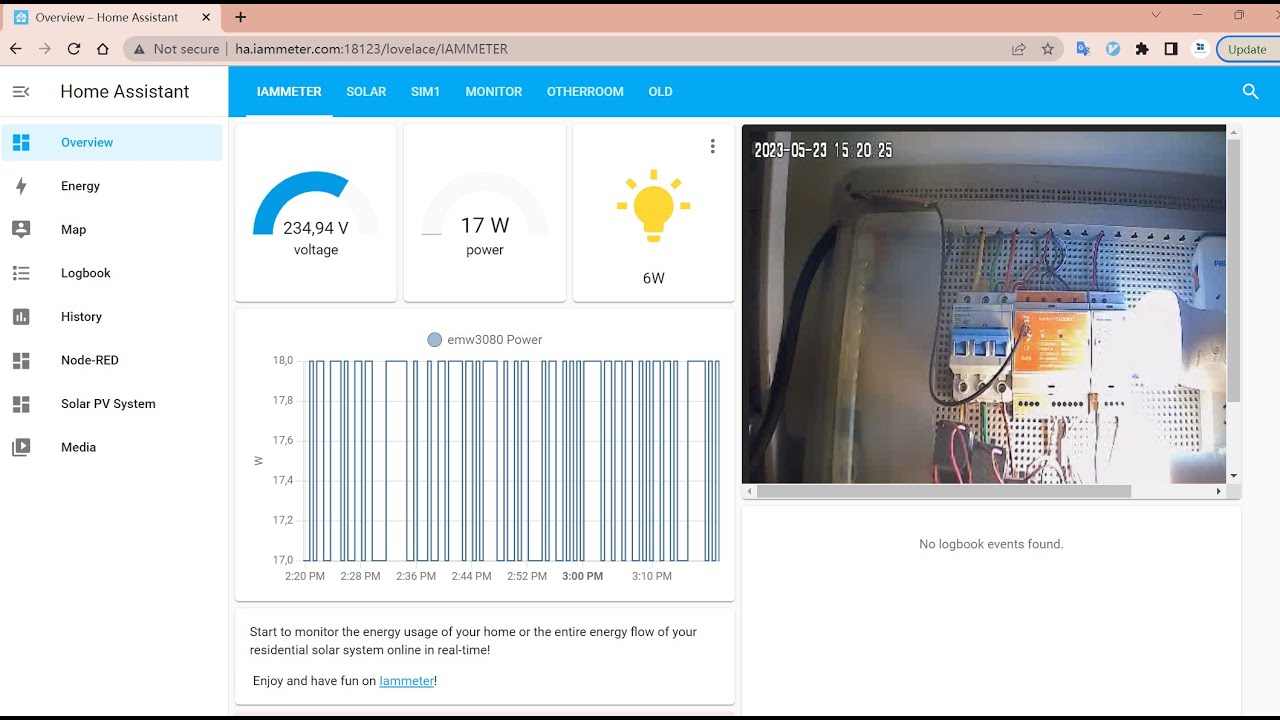Open Energy via lightning bolt icon
The height and width of the screenshot is (720, 1280).
pos(21,186)
